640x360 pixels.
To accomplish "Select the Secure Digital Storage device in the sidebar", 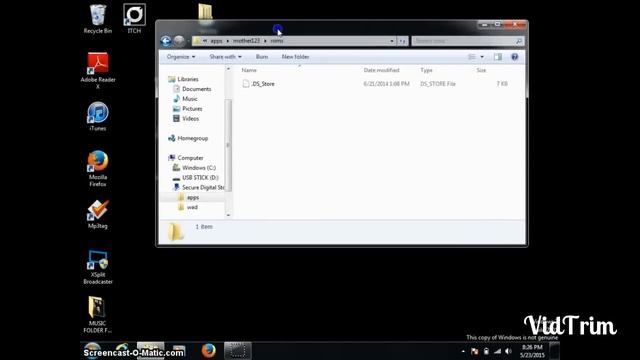I will click(203, 187).
